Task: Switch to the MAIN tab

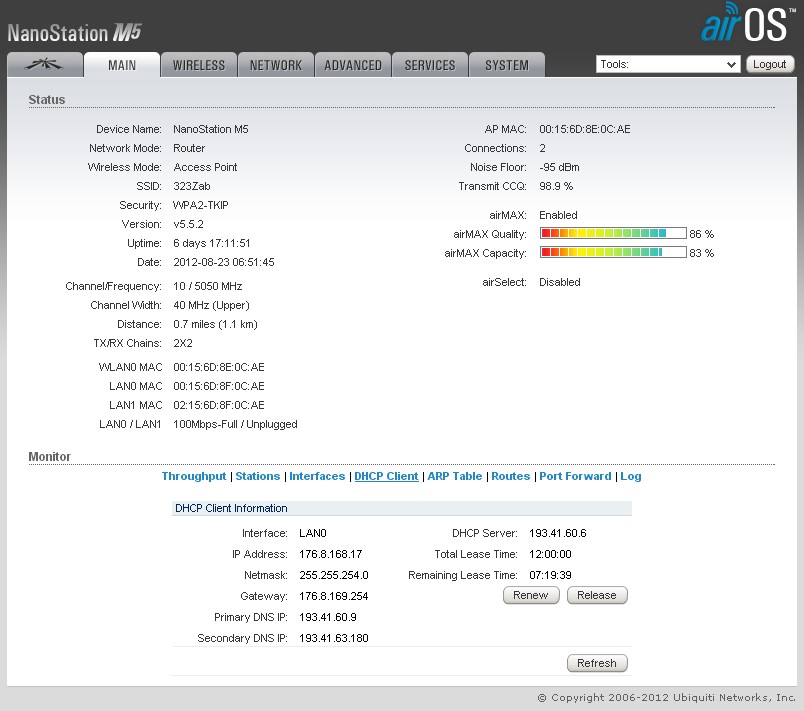Action: click(x=122, y=65)
